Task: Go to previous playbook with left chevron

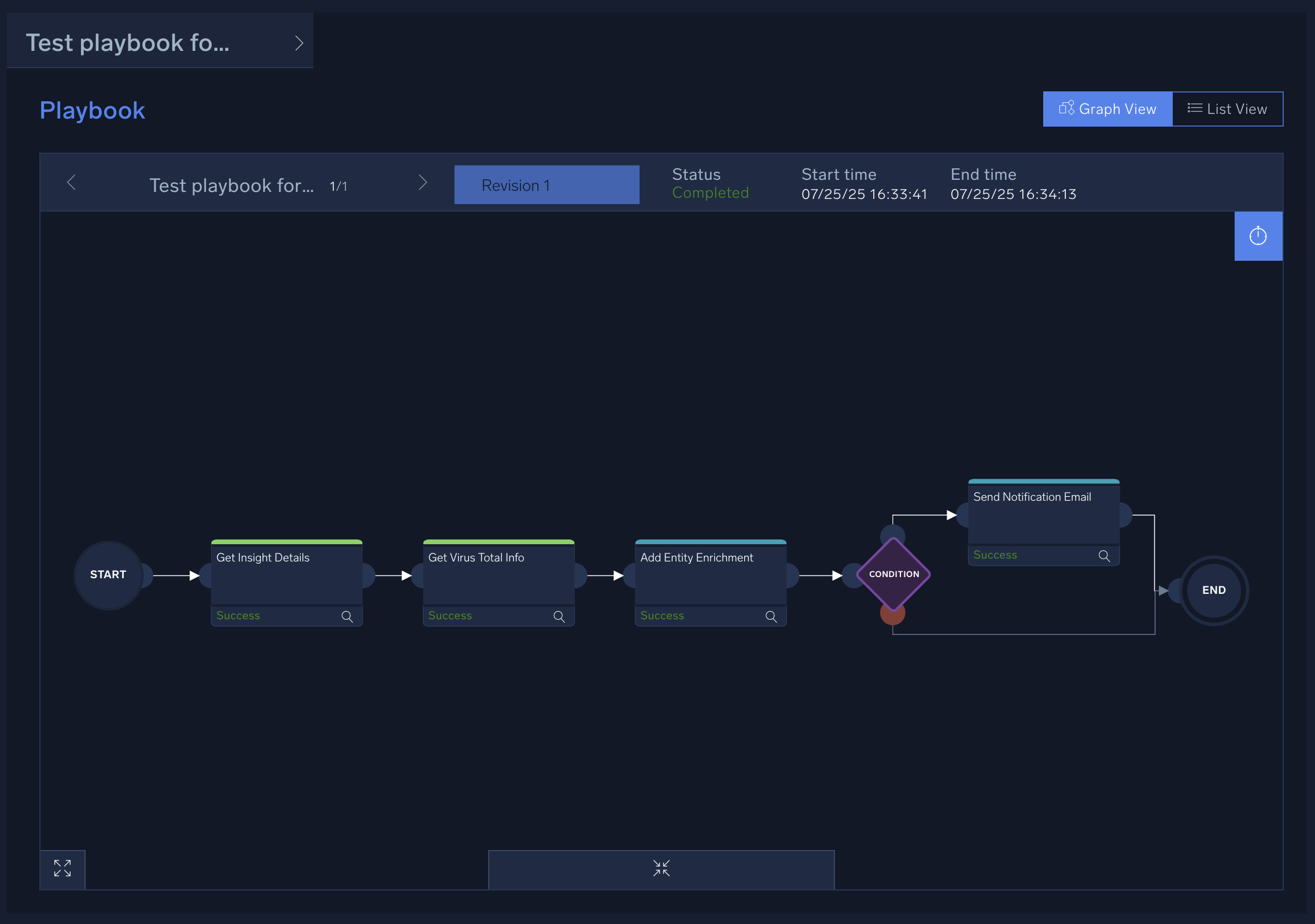Action: 72,183
